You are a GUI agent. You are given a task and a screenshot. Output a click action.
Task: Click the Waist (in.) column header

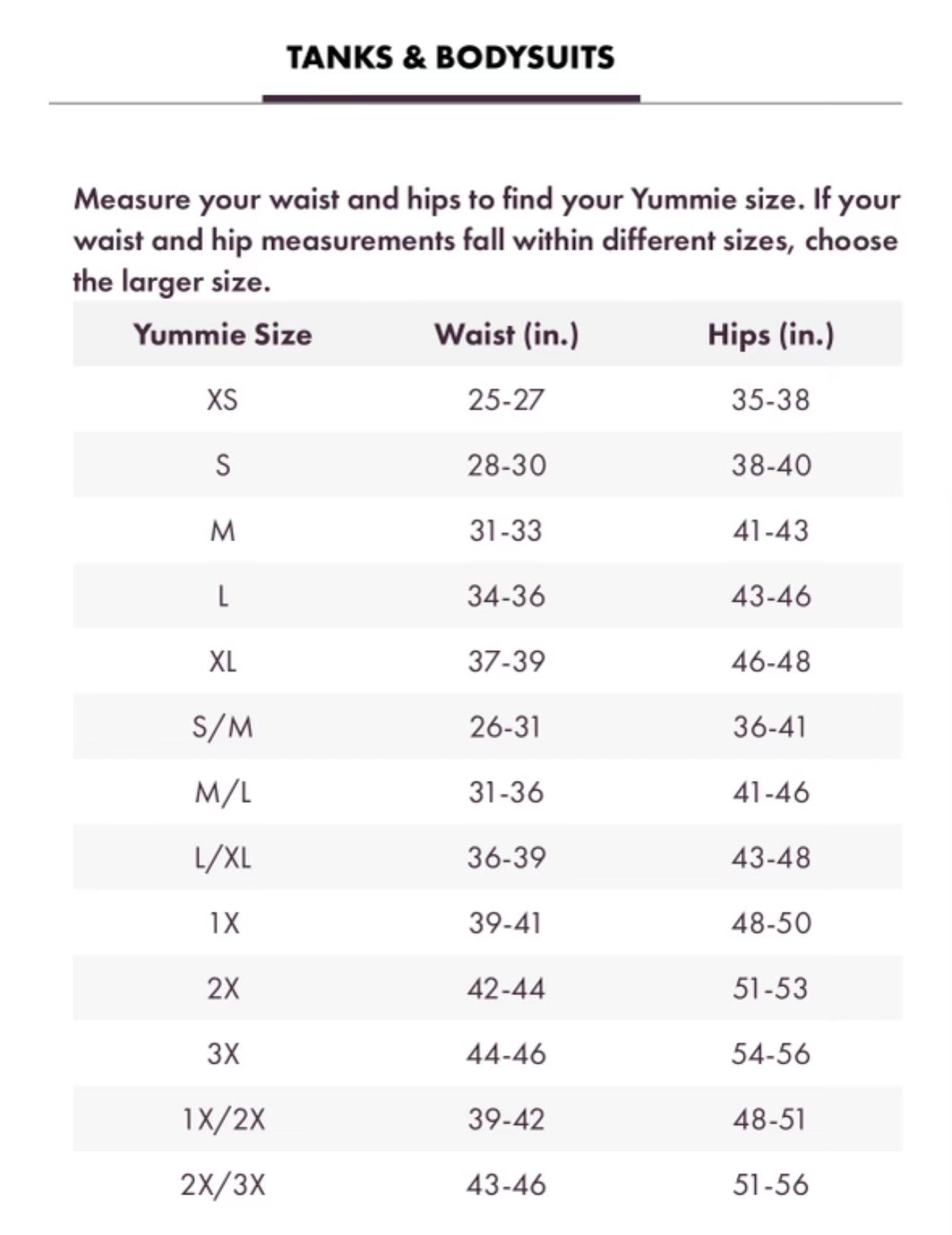click(506, 334)
